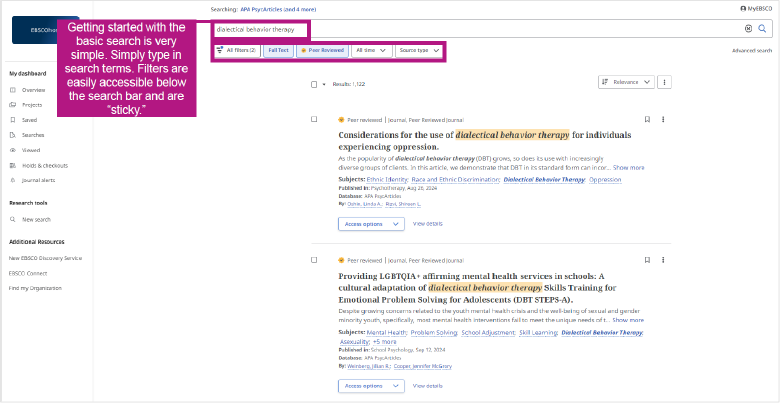Click the Advanced search link

pyautogui.click(x=752, y=51)
